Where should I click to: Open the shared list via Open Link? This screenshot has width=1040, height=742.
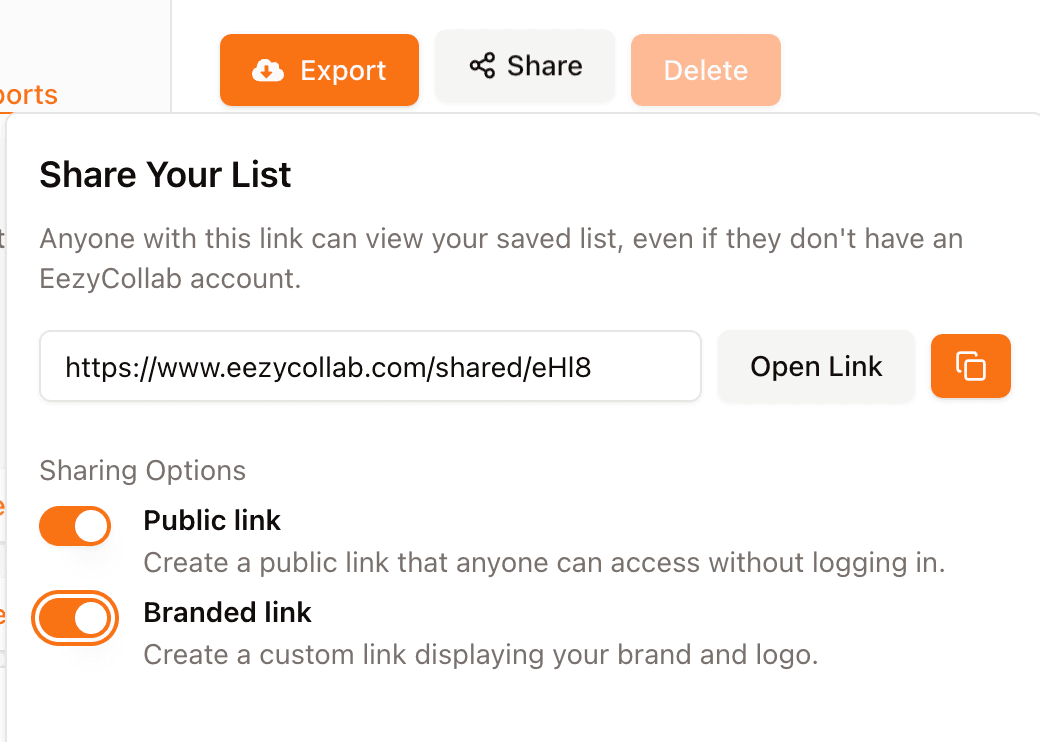(x=816, y=366)
